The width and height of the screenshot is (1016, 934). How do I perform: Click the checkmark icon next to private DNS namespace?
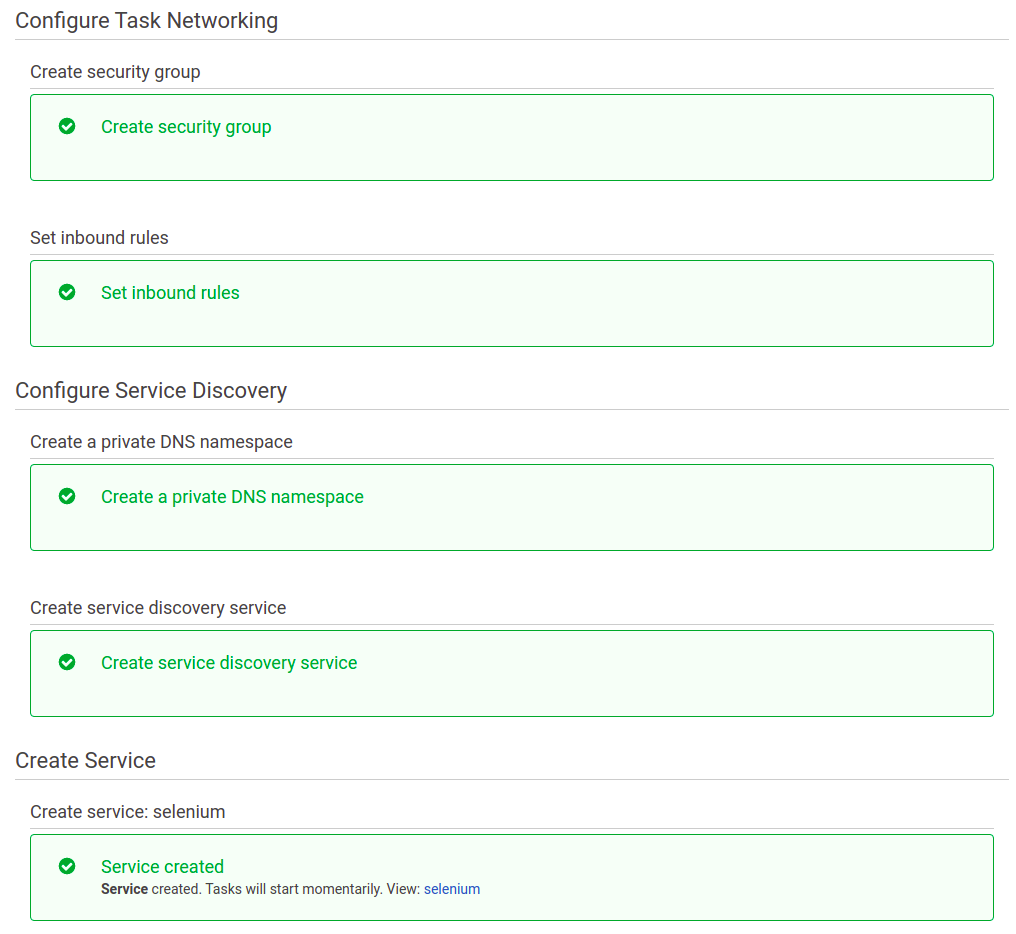point(67,496)
